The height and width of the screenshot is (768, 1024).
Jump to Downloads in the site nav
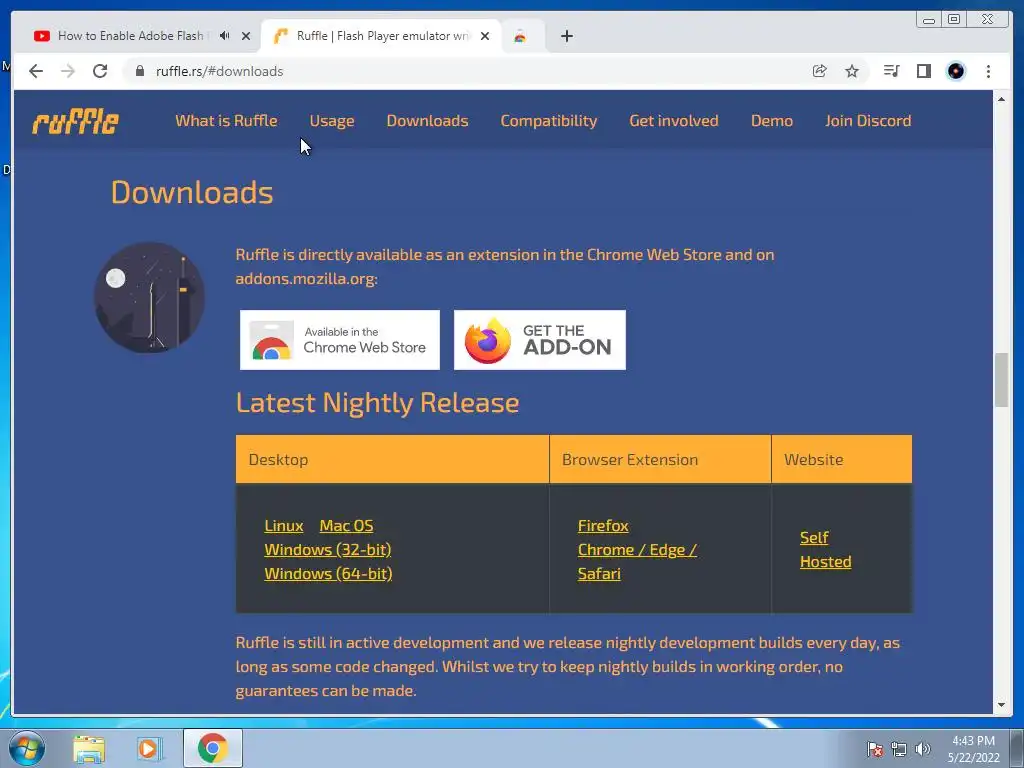427,121
